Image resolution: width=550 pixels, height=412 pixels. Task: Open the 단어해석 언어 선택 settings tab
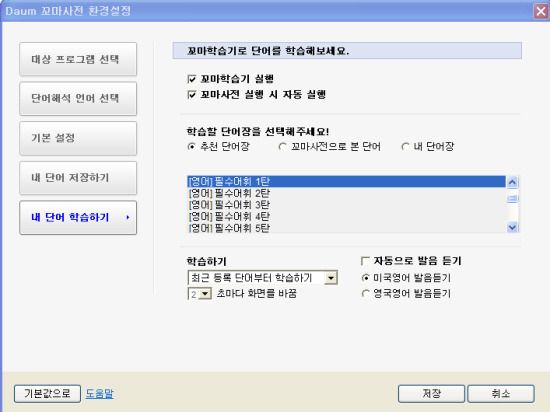click(x=78, y=99)
